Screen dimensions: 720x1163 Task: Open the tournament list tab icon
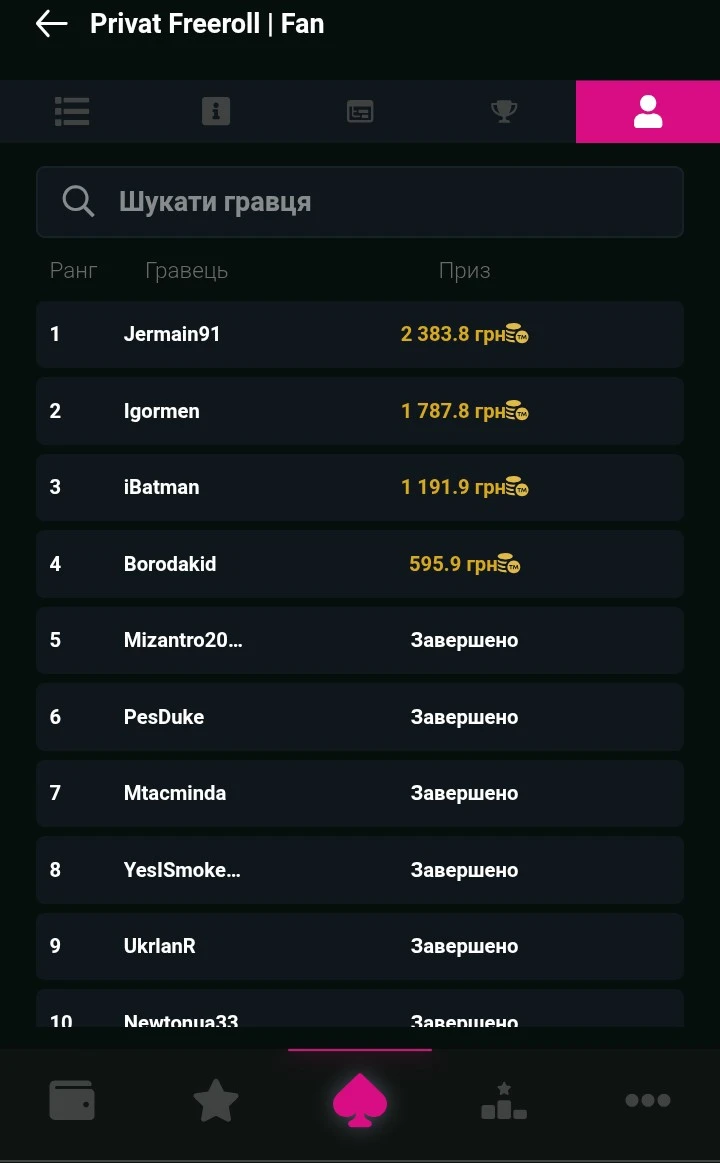[72, 111]
